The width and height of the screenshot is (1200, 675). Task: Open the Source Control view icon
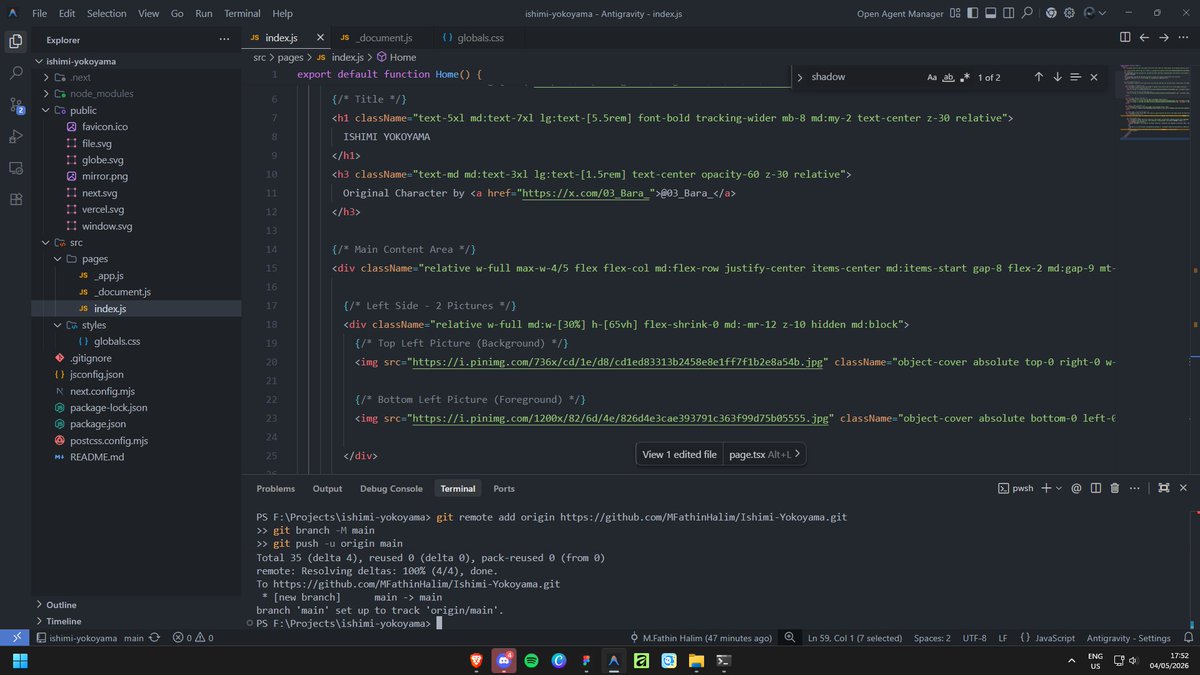tap(15, 104)
